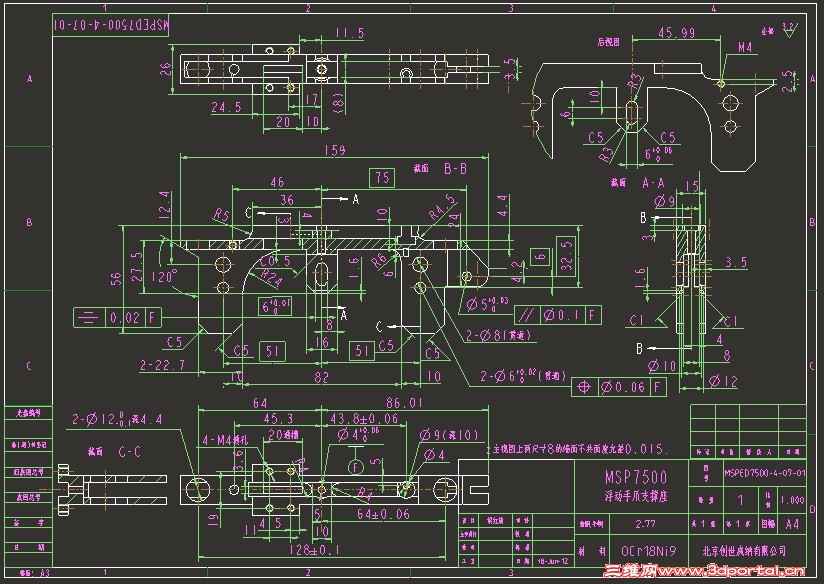
Task: Click the R24 radius dimension
Action: tap(272, 277)
